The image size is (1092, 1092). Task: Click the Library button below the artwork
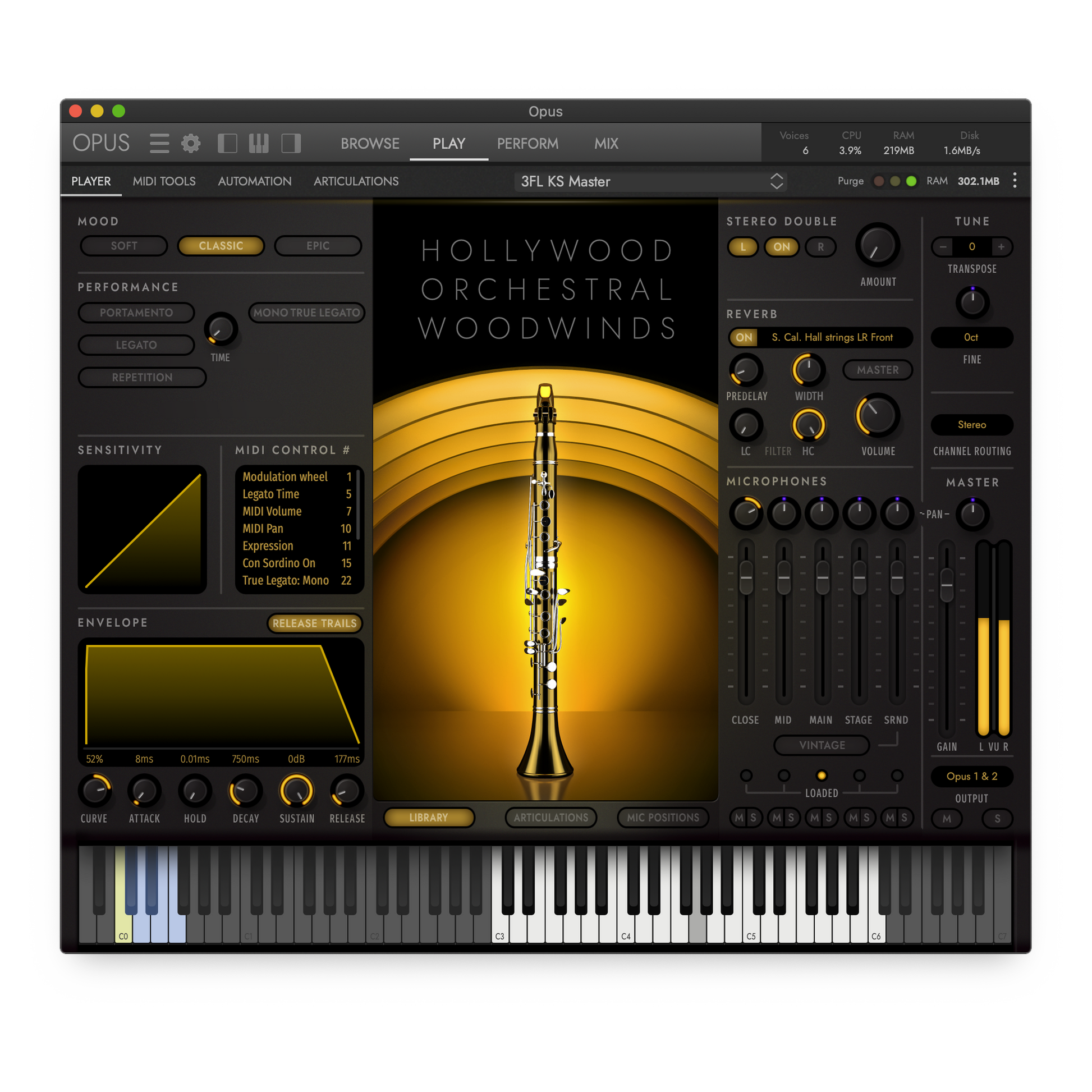coord(428,817)
